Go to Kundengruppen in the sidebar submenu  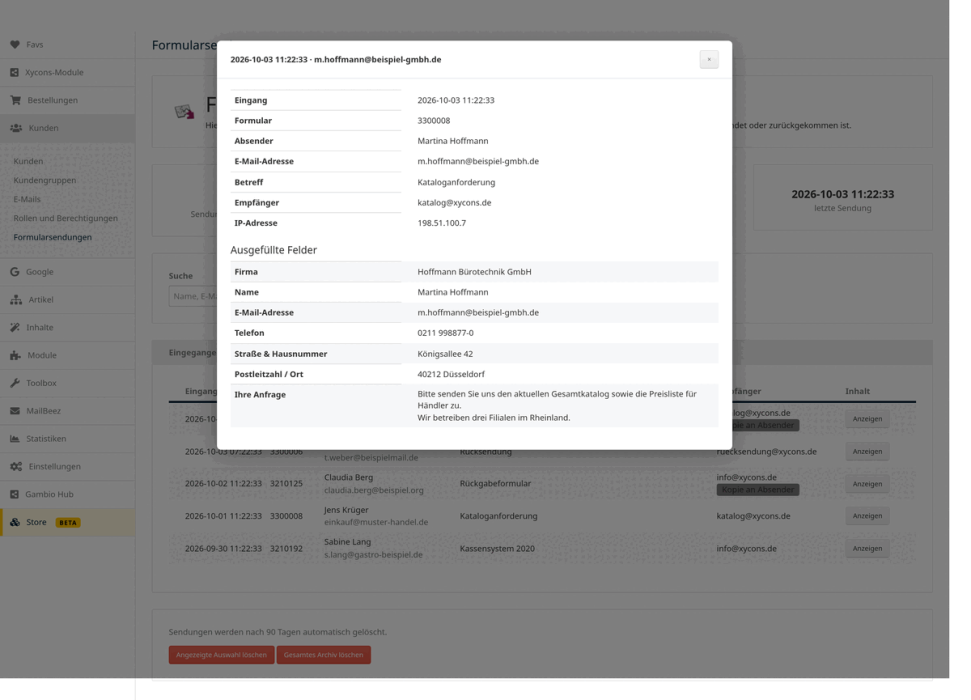[x=45, y=180]
